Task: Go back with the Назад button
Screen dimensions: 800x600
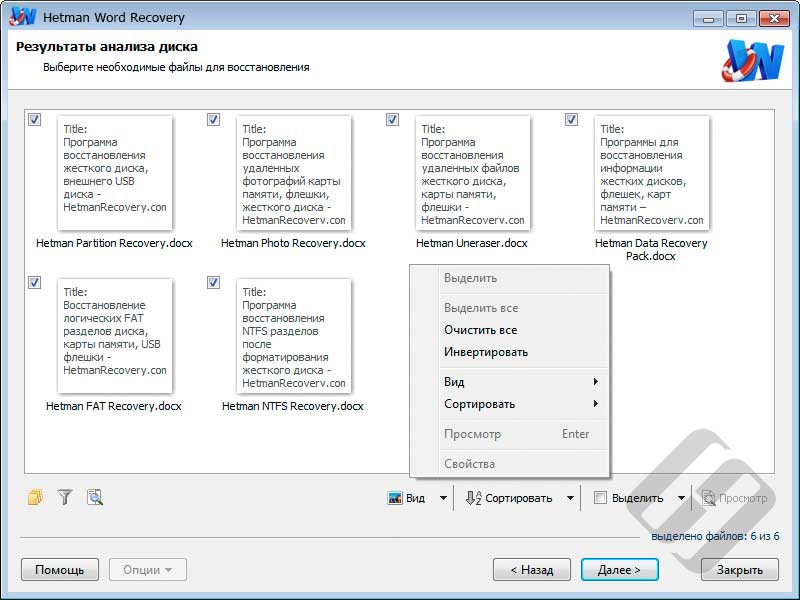Action: (532, 569)
